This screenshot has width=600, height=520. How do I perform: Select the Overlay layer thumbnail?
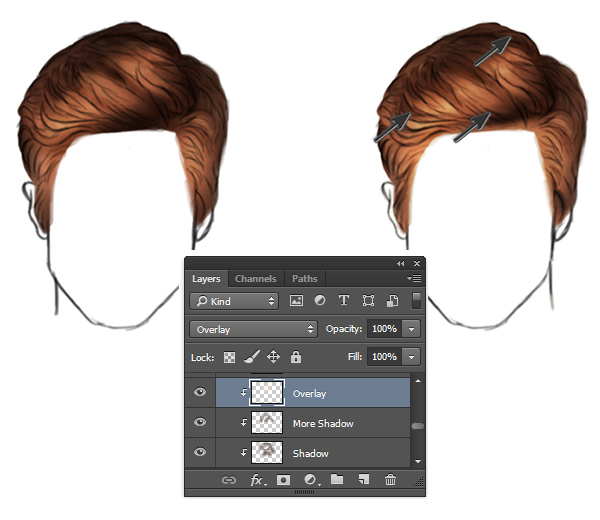267,392
